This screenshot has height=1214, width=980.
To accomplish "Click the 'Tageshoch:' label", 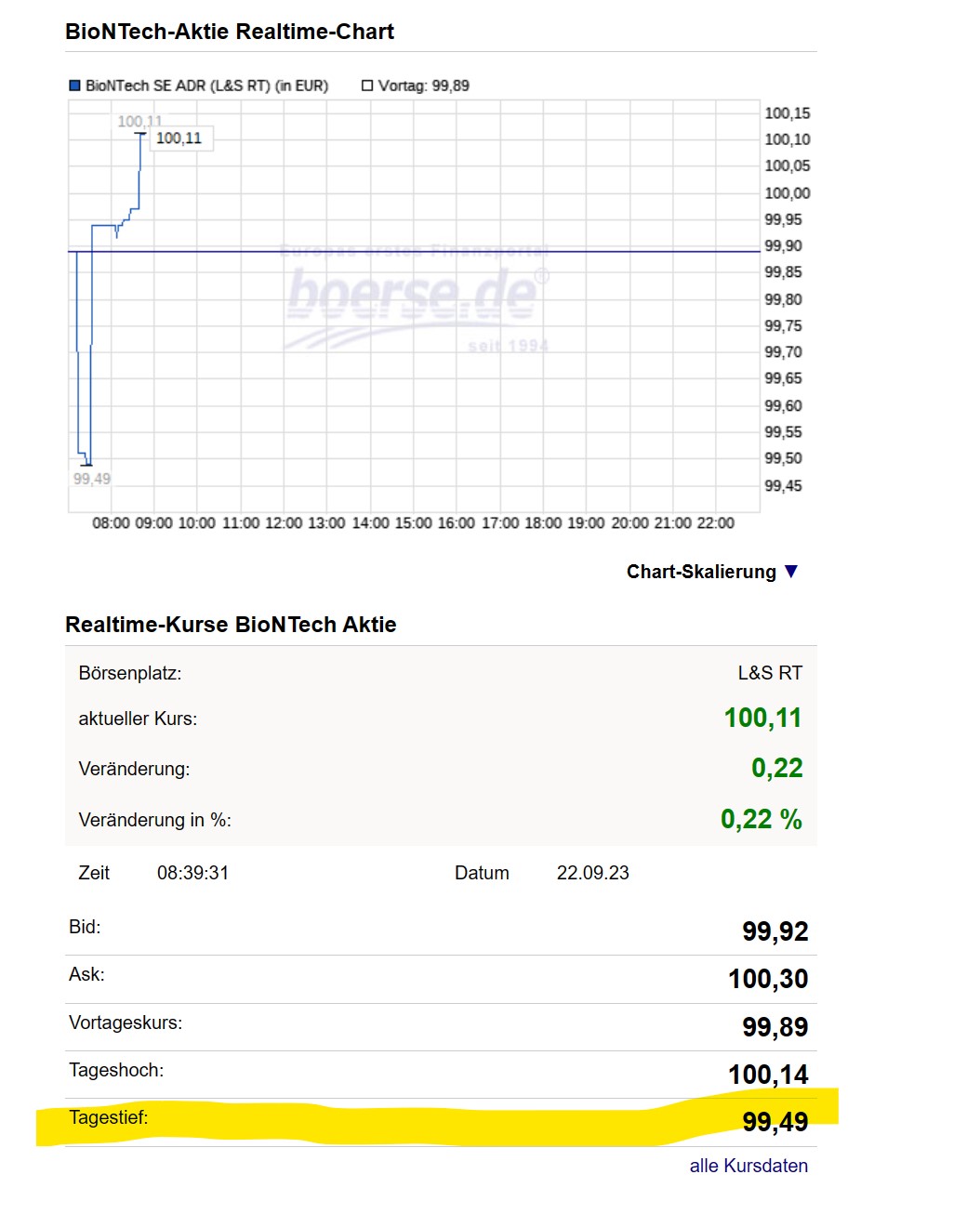I will 116,1070.
